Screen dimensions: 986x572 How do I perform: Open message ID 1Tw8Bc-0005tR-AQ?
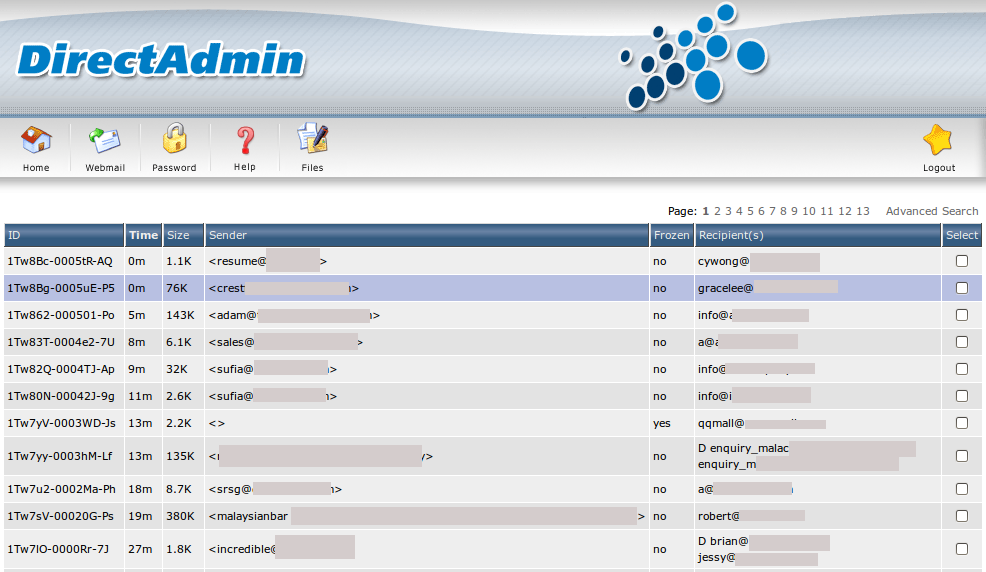pos(60,261)
